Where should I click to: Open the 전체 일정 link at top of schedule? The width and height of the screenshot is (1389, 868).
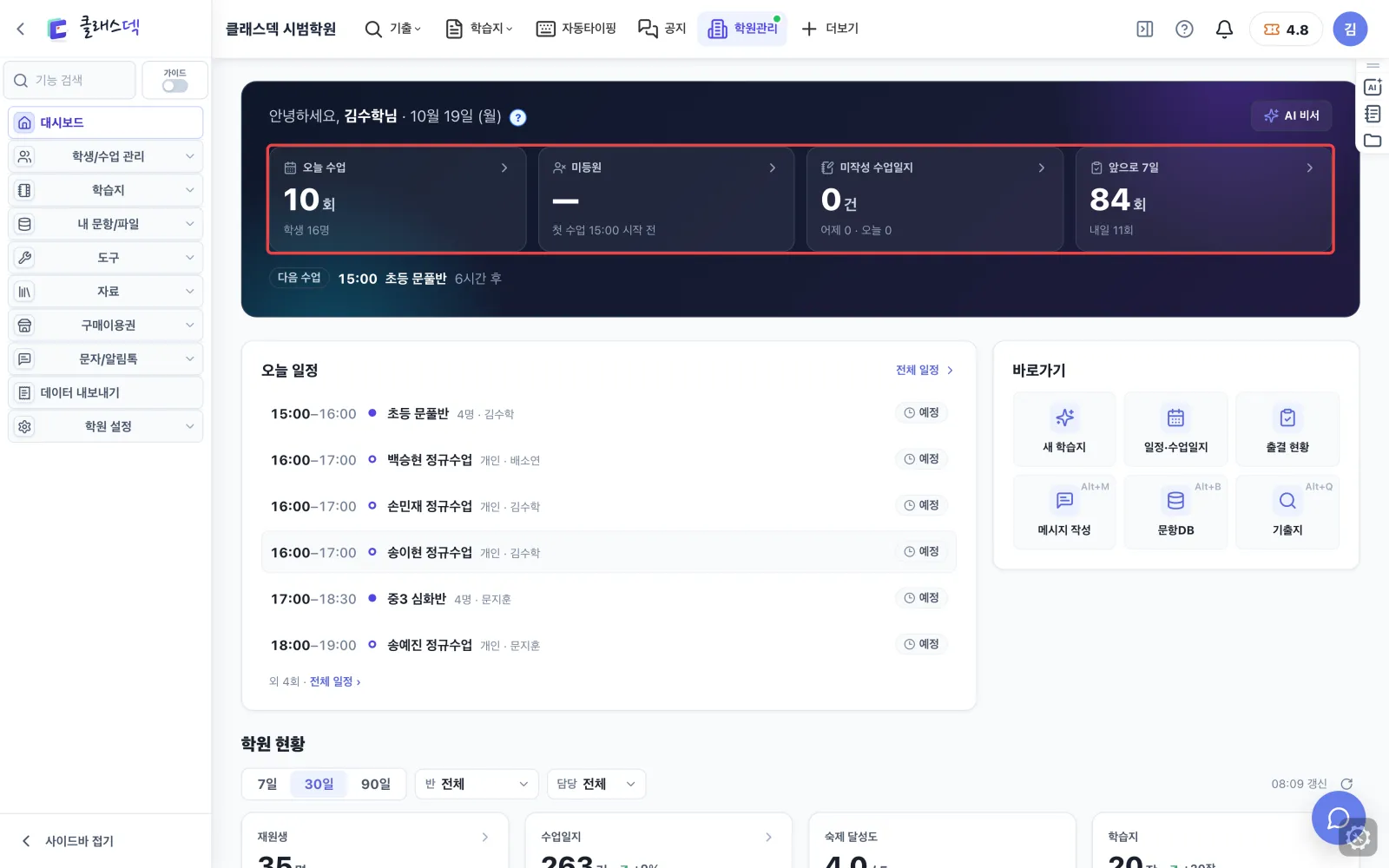(x=925, y=370)
